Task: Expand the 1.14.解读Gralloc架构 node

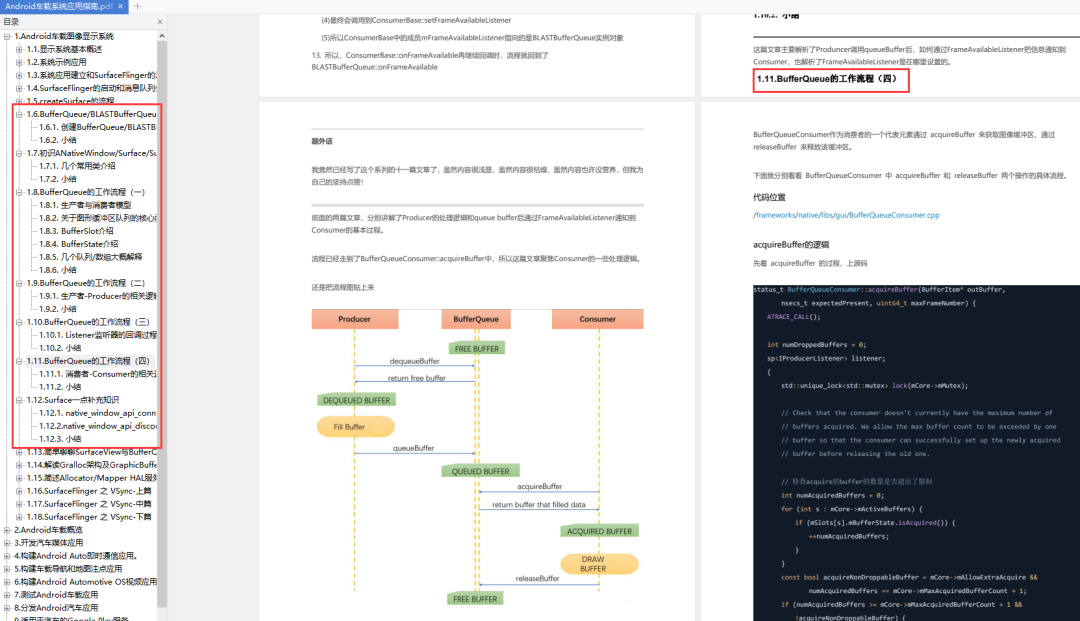Action: (x=19, y=465)
